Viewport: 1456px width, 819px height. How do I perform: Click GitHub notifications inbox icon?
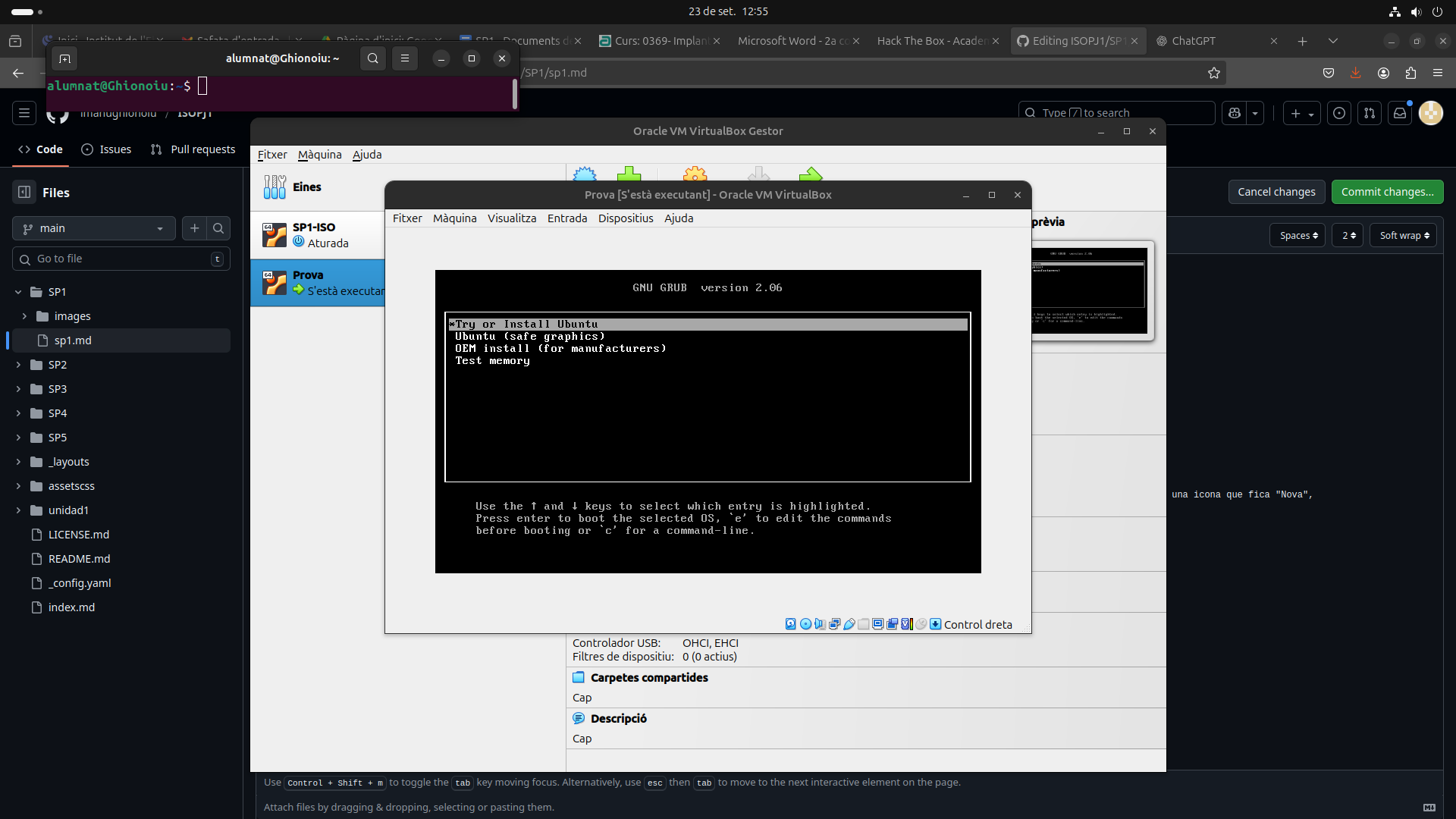(1400, 113)
